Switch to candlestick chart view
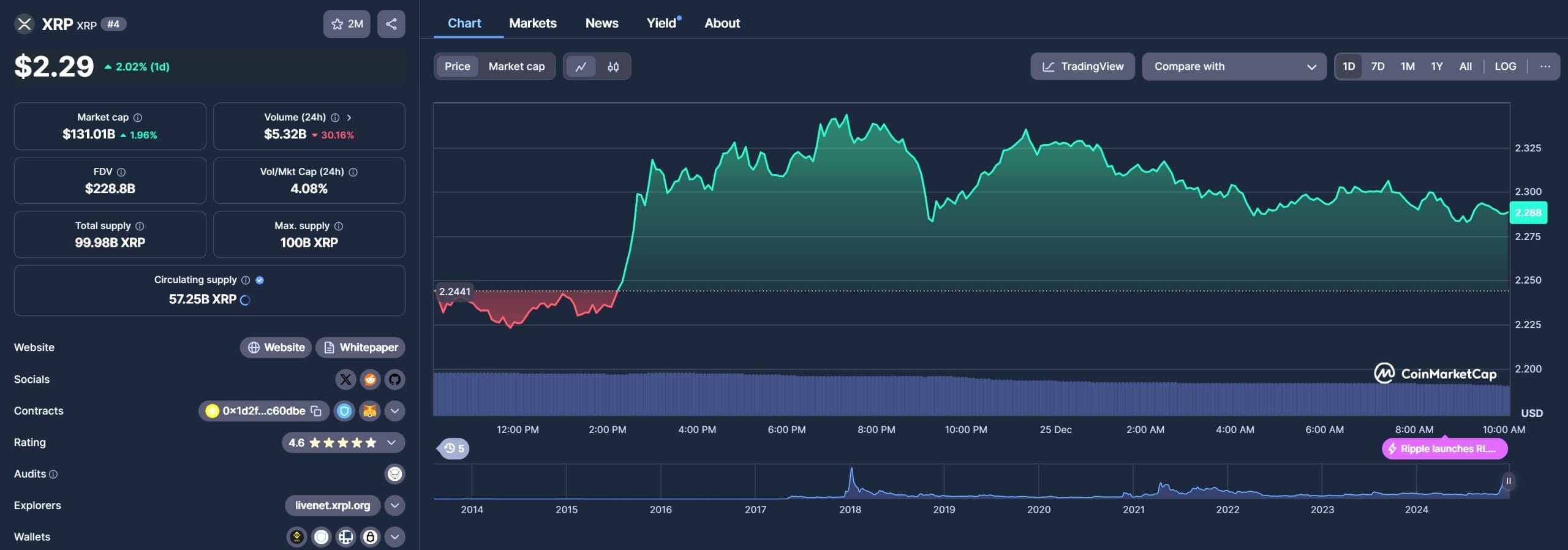Screen dimensions: 1568x550 point(613,67)
